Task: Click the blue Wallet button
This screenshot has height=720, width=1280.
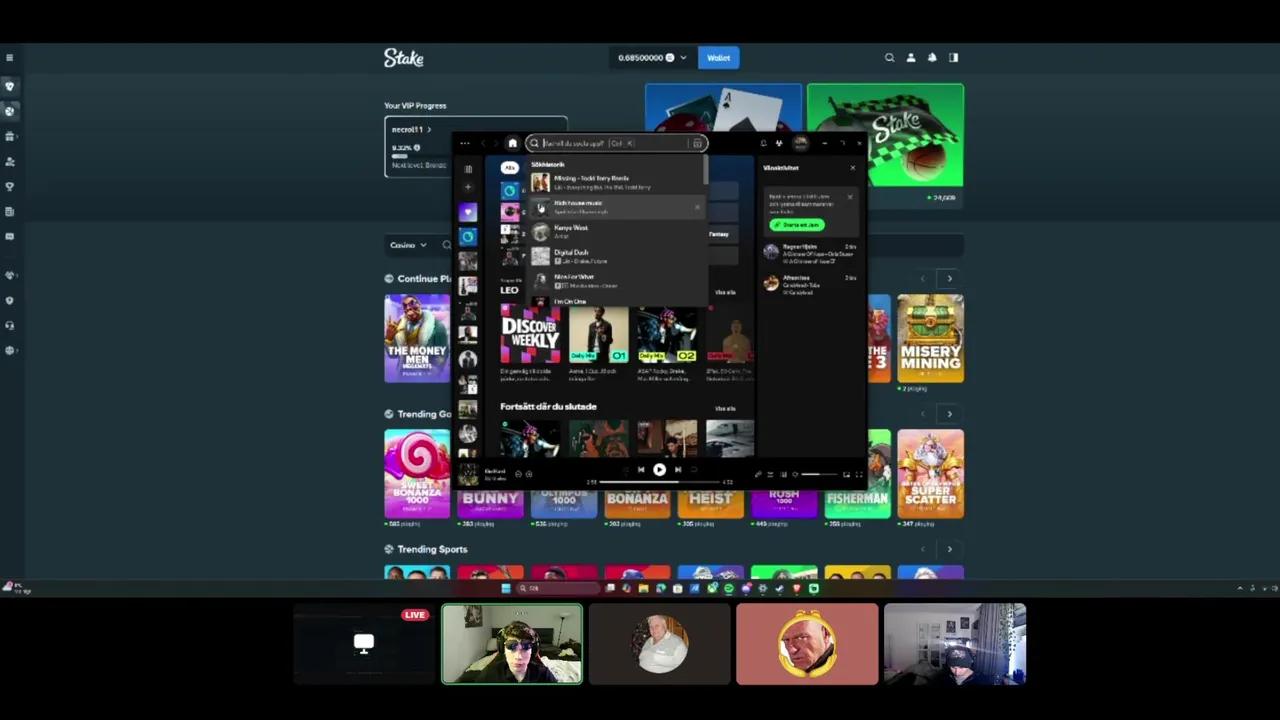Action: coord(718,58)
